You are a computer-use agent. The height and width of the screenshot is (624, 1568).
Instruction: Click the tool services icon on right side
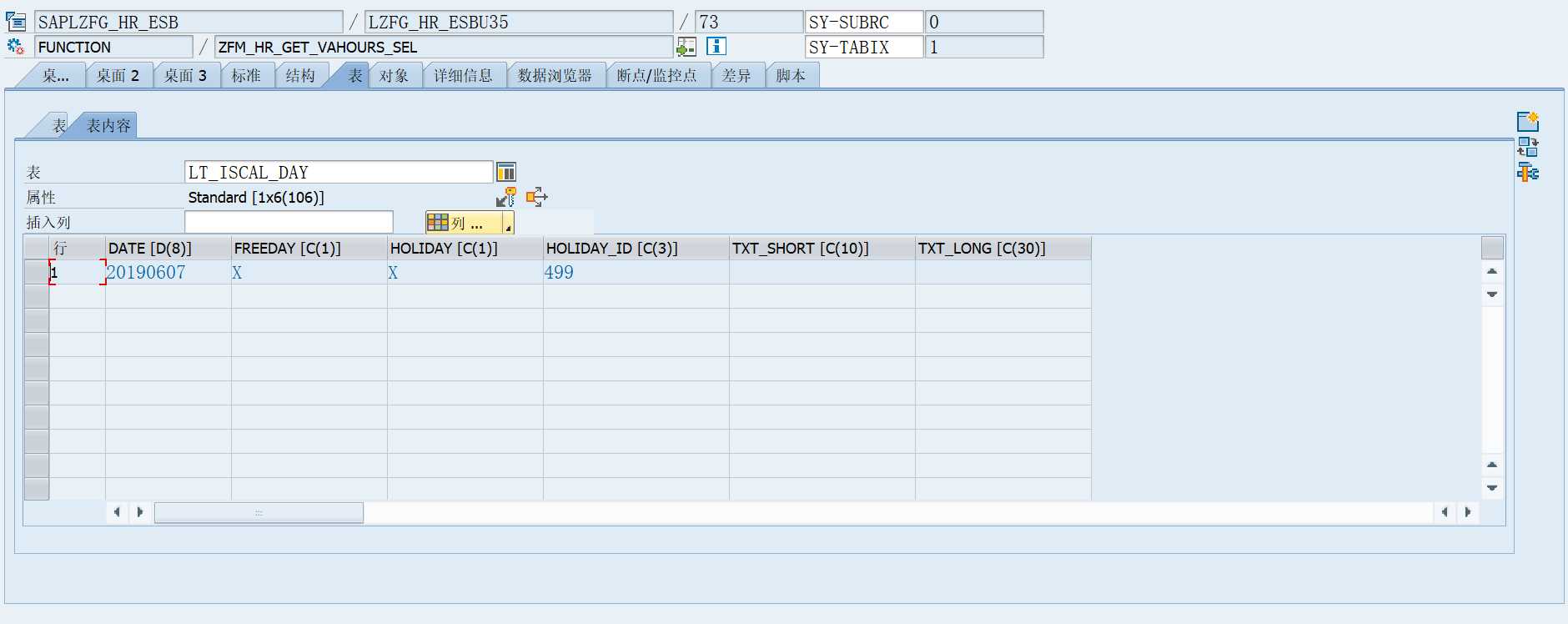click(x=1528, y=172)
